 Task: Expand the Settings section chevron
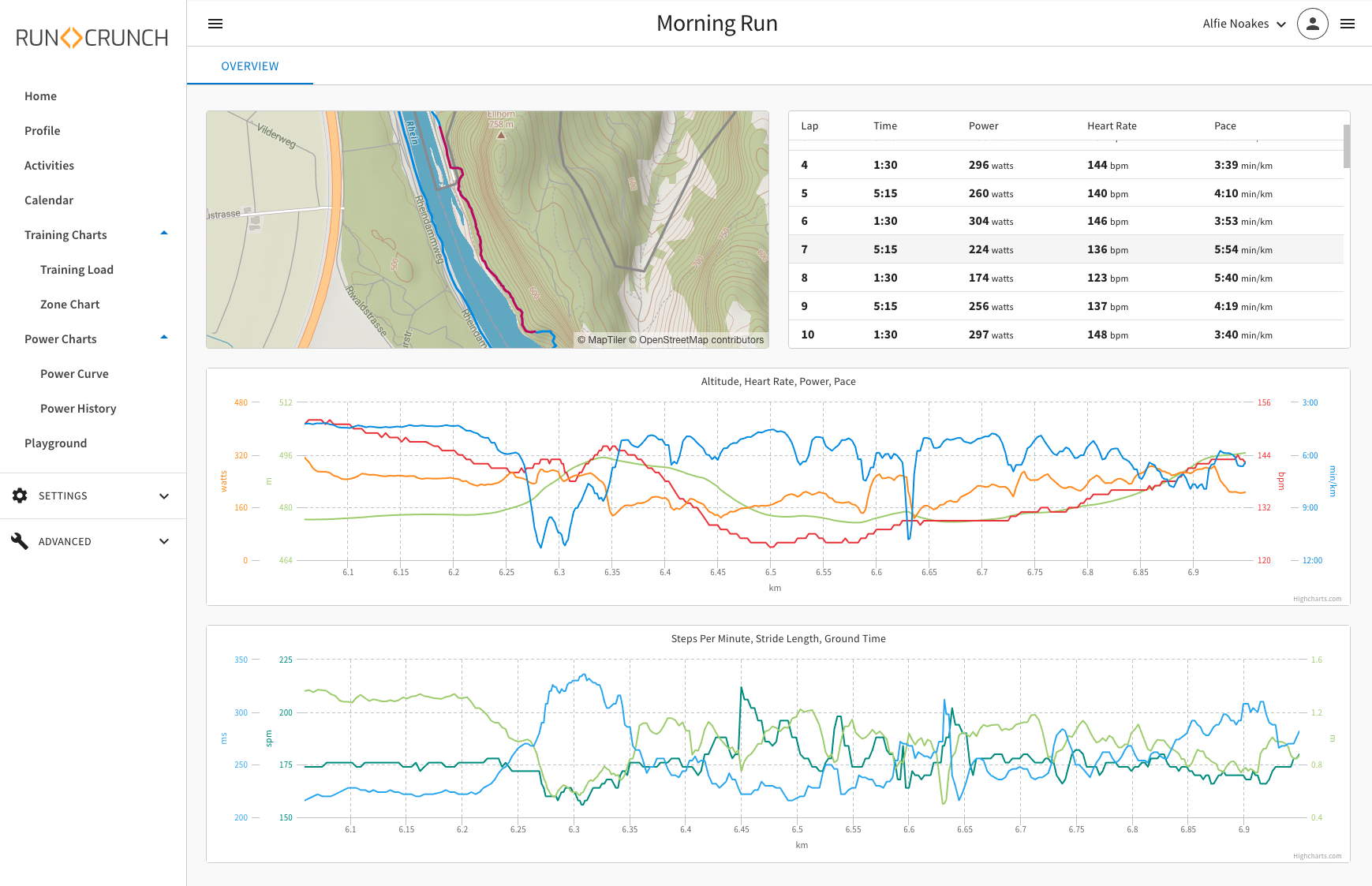click(x=164, y=496)
